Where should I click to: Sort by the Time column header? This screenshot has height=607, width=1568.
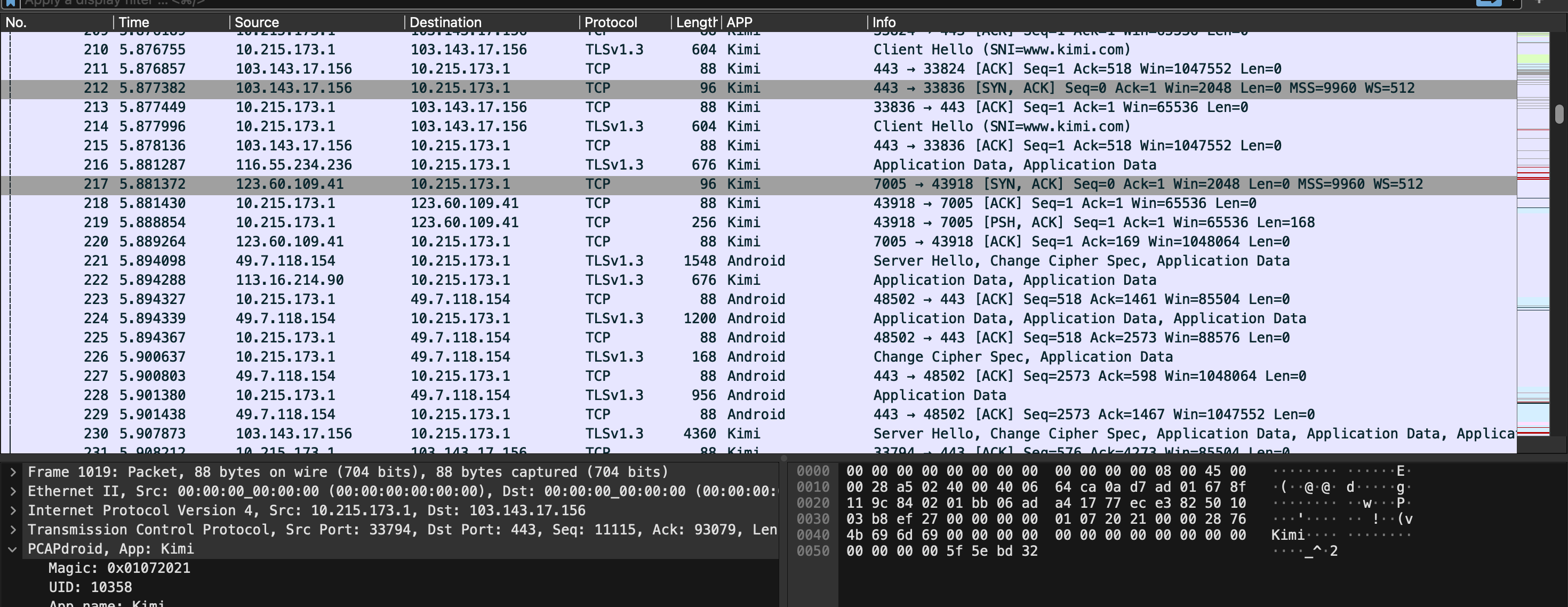172,22
